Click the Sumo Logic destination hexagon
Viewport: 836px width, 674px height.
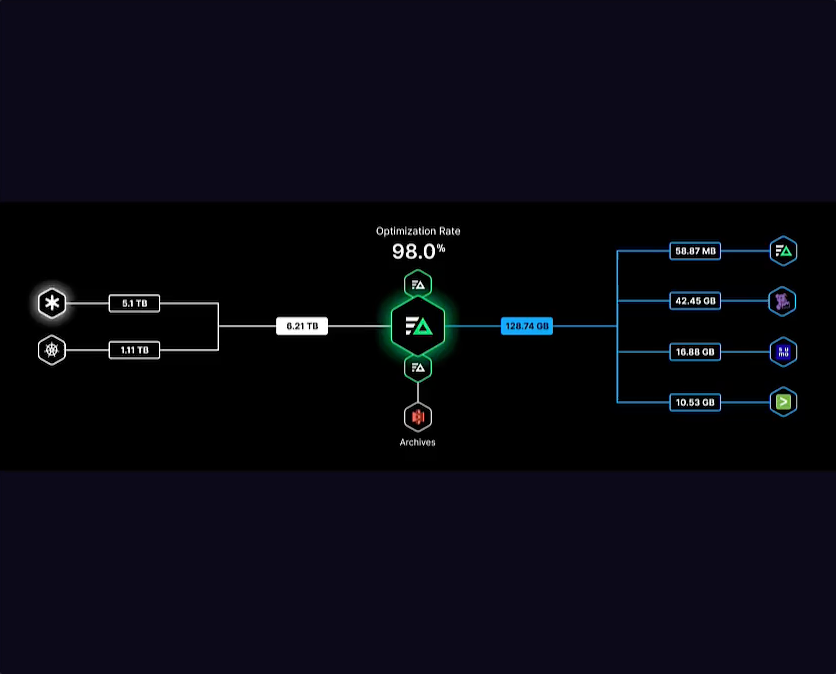pos(783,352)
